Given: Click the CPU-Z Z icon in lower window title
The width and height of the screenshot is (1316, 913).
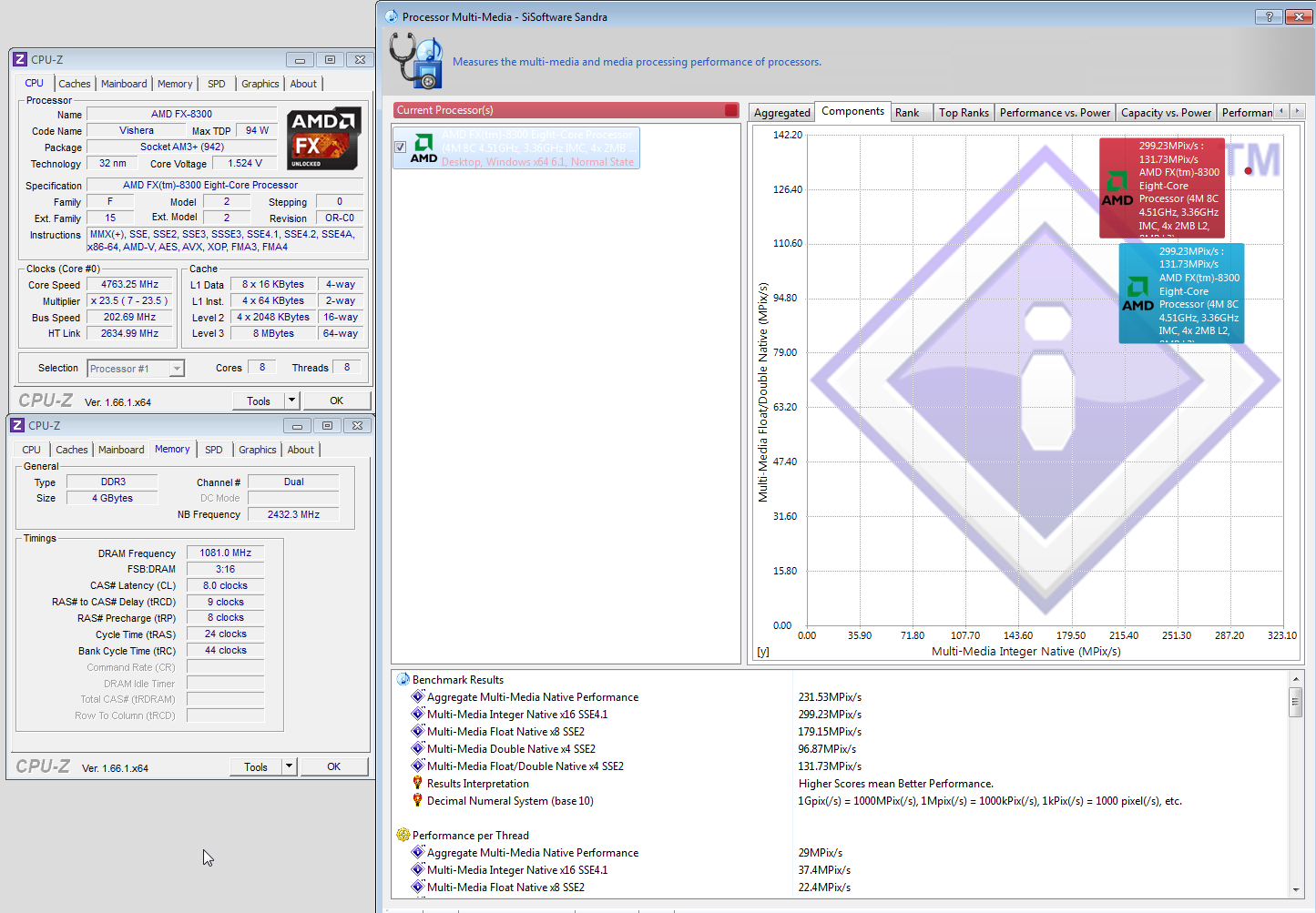Looking at the screenshot, I should coord(17,425).
